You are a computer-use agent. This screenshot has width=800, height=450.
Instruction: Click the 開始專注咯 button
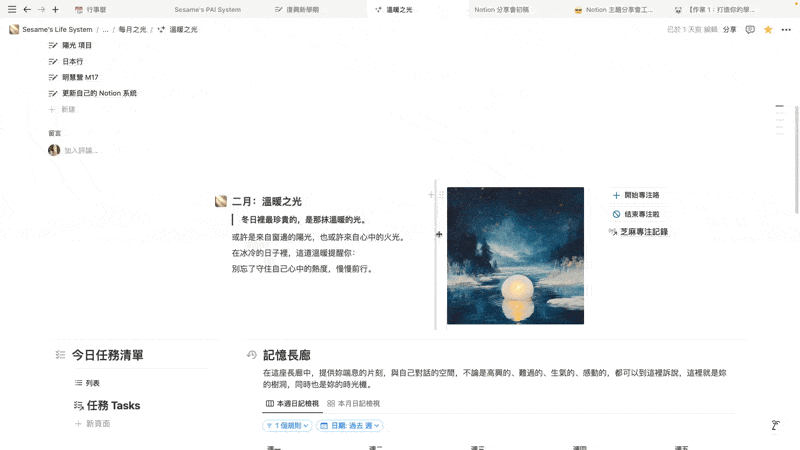tap(636, 195)
